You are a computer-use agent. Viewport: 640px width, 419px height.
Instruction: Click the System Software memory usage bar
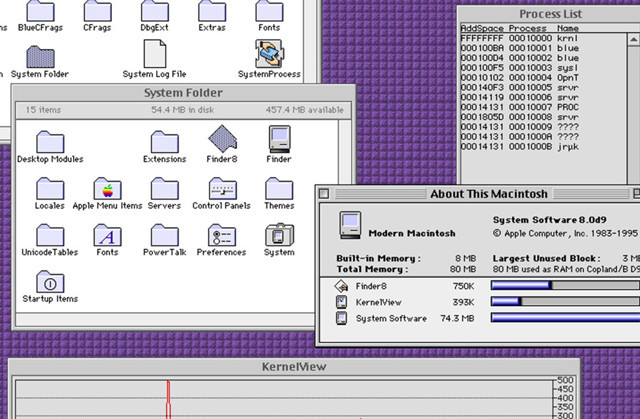(x=565, y=317)
